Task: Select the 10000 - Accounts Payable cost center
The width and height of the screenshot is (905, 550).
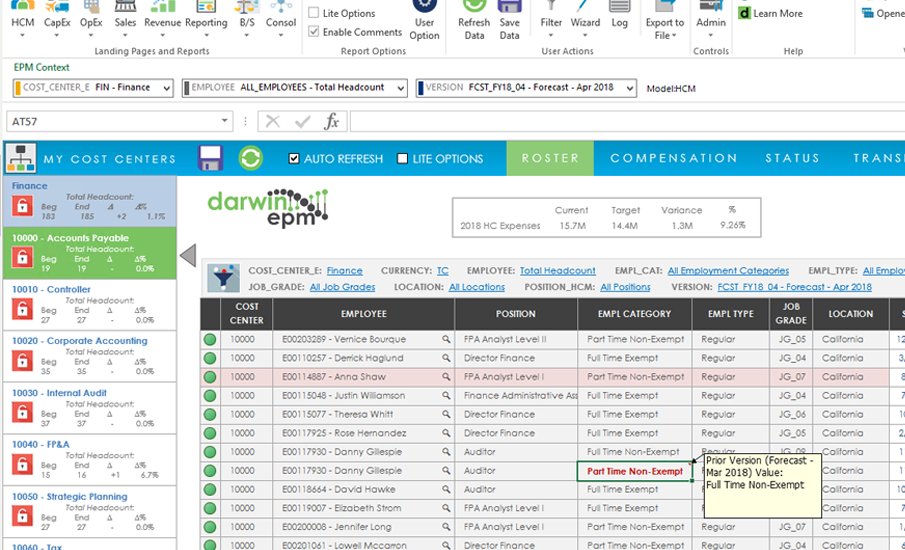Action: (89, 253)
